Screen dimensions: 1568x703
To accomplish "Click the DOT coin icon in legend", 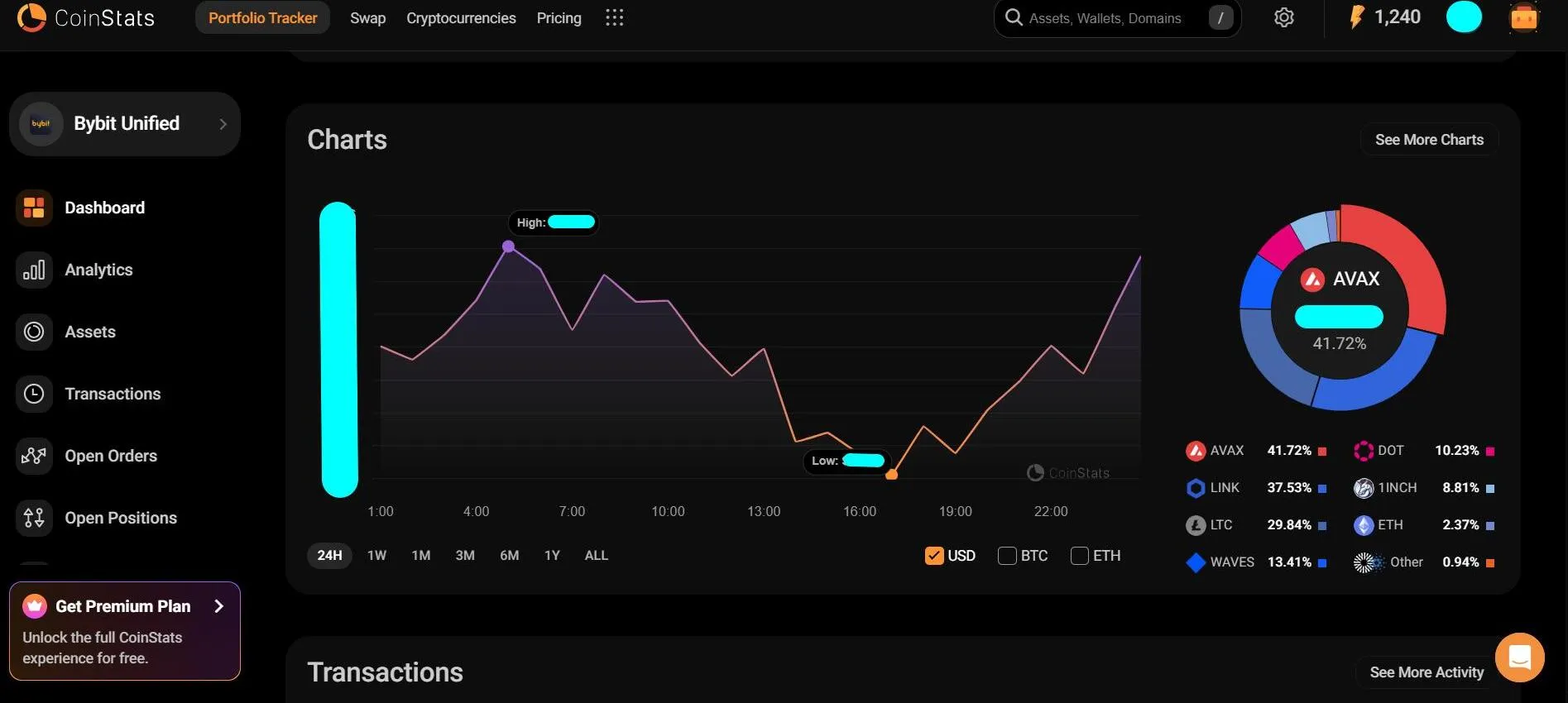I will 1364,451.
